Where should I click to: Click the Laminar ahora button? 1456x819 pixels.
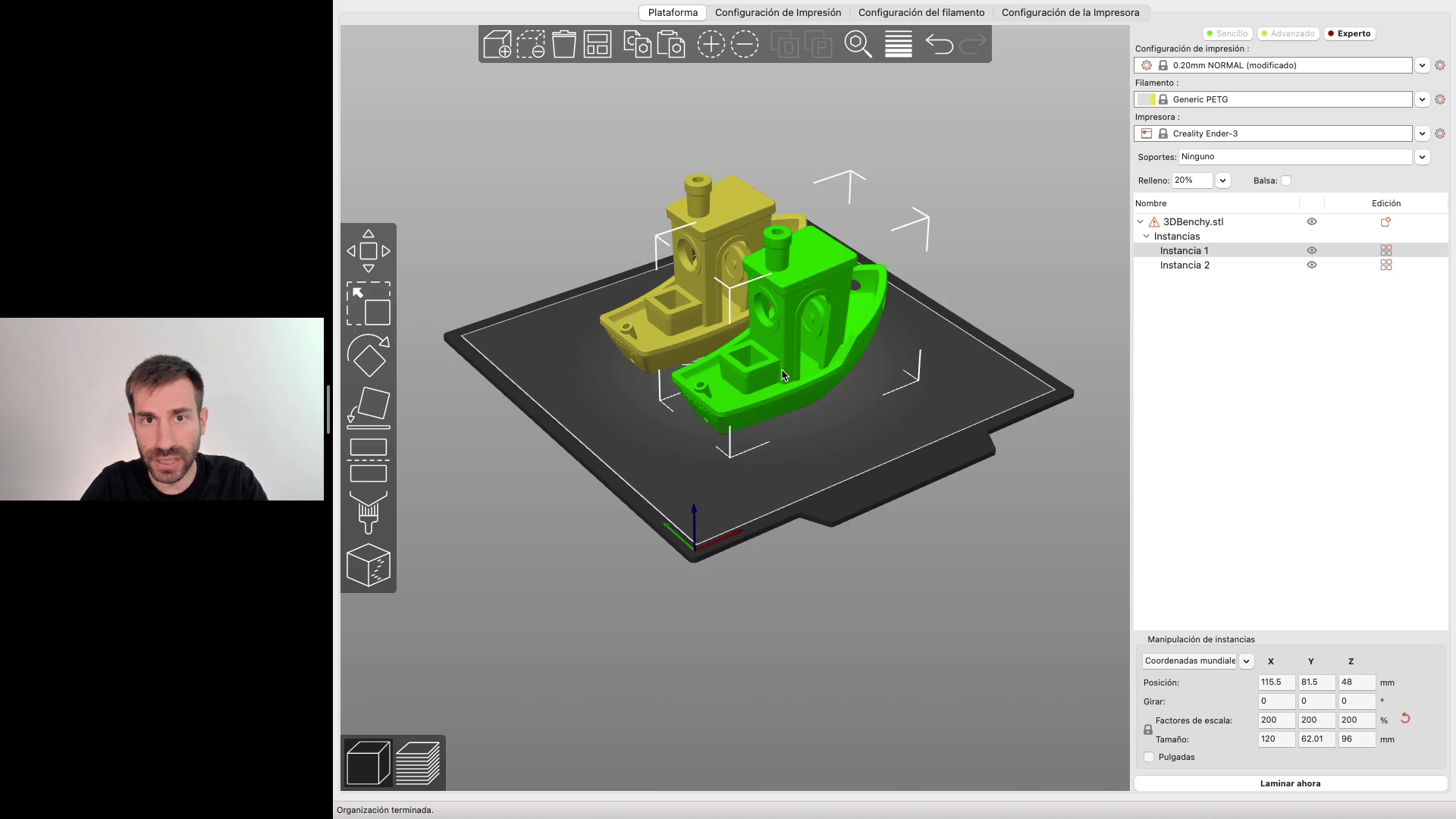pos(1289,783)
